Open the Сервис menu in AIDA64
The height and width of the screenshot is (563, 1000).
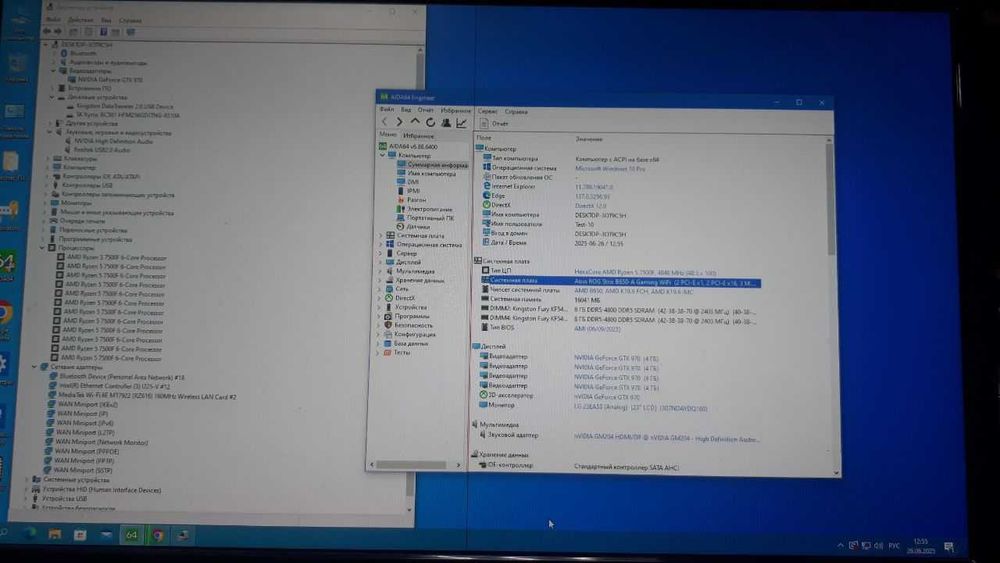coord(487,111)
